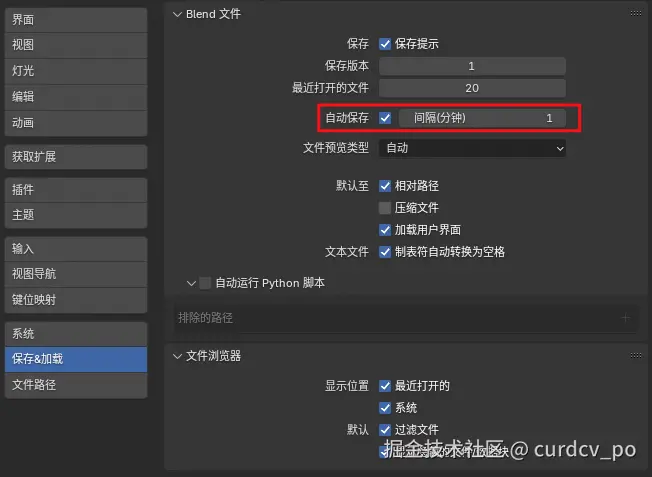The height and width of the screenshot is (477, 652).
Task: Toggle the 最近打开的 checkbox
Action: point(385,386)
